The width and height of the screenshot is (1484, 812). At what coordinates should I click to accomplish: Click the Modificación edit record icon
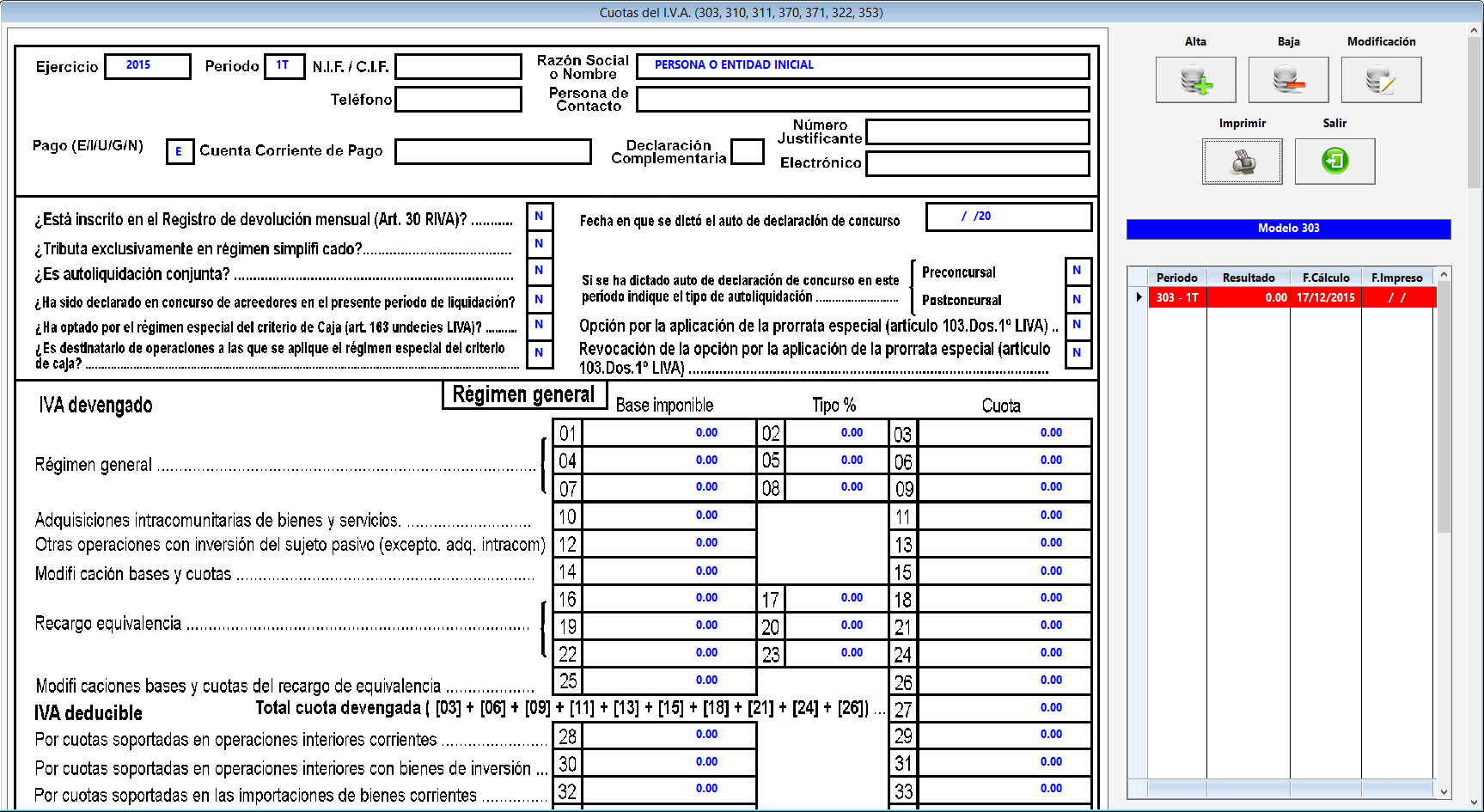click(1381, 80)
